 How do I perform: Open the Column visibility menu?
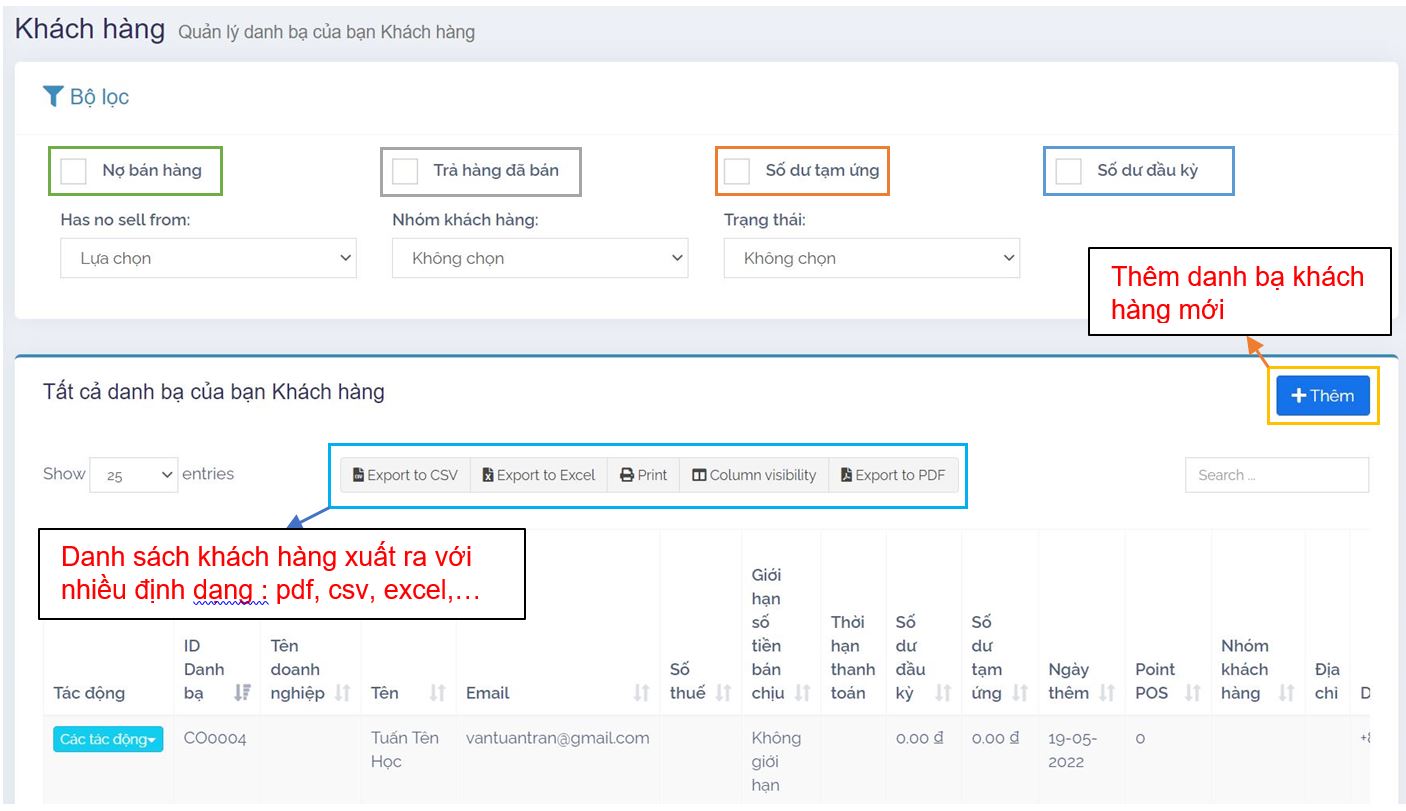click(x=754, y=475)
